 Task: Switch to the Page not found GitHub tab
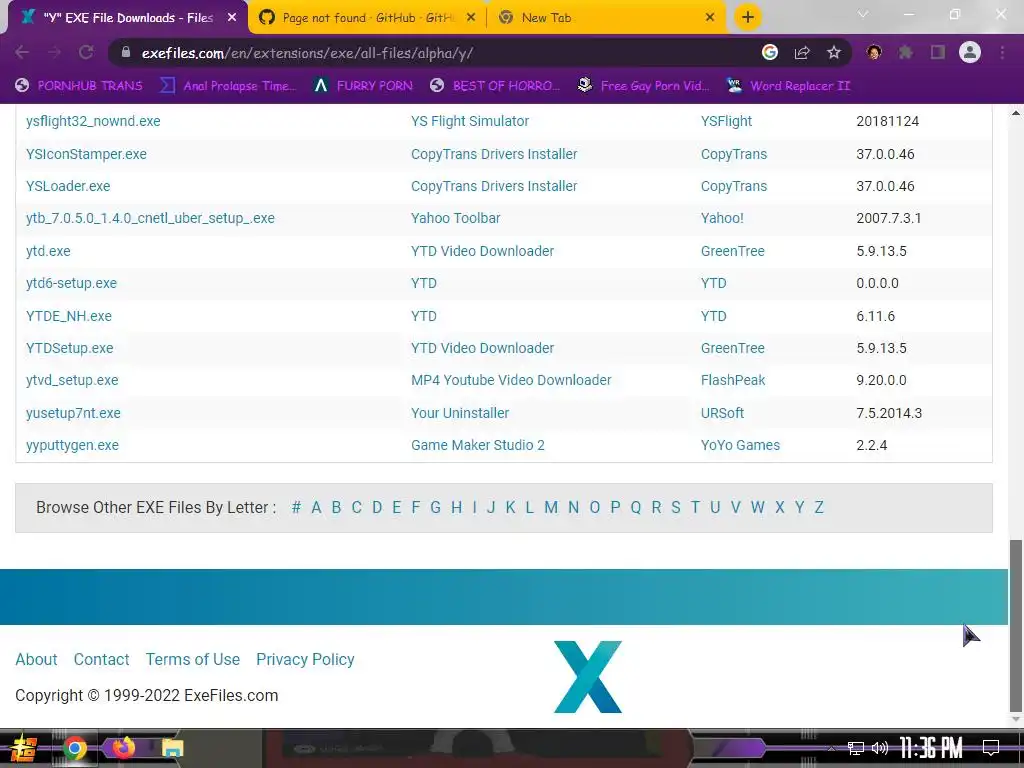click(367, 18)
